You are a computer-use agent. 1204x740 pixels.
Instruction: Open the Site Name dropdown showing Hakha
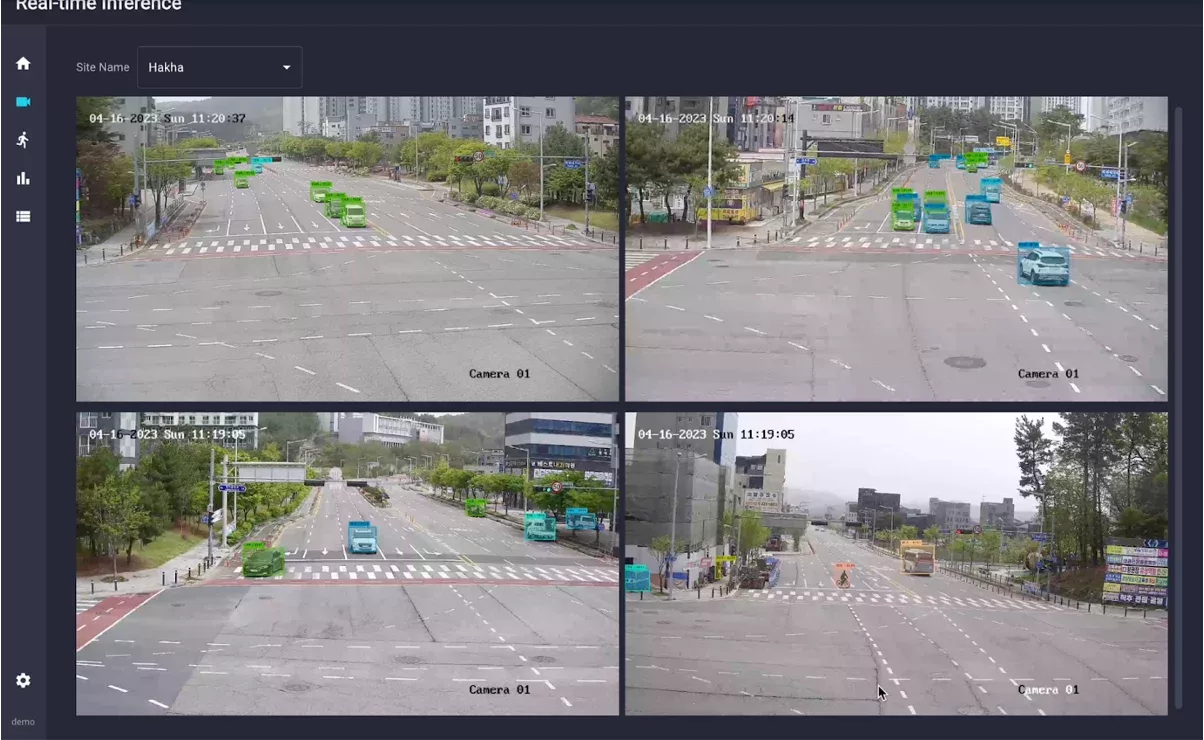click(x=219, y=67)
